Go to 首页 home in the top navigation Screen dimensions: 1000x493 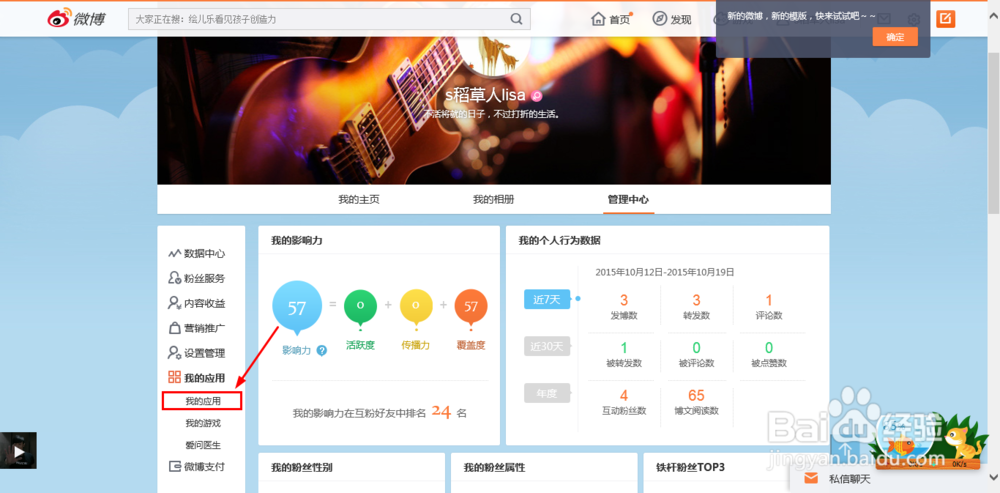(x=612, y=19)
